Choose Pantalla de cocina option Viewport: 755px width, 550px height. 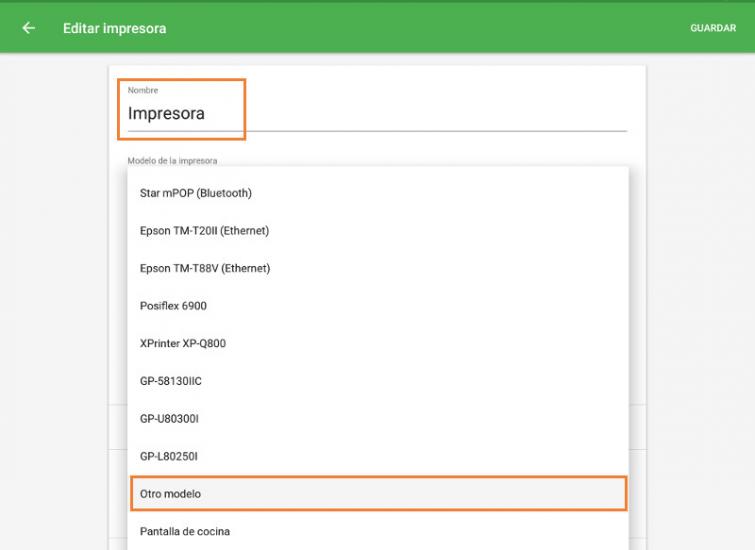pos(185,531)
